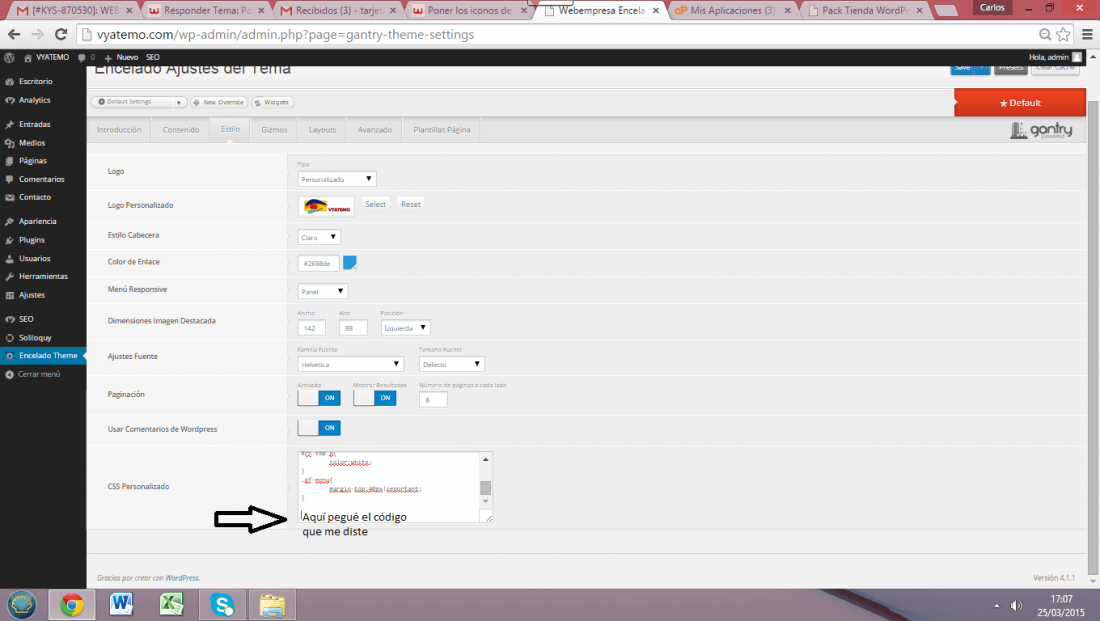
Task: Click the New Override button
Action: pos(218,102)
